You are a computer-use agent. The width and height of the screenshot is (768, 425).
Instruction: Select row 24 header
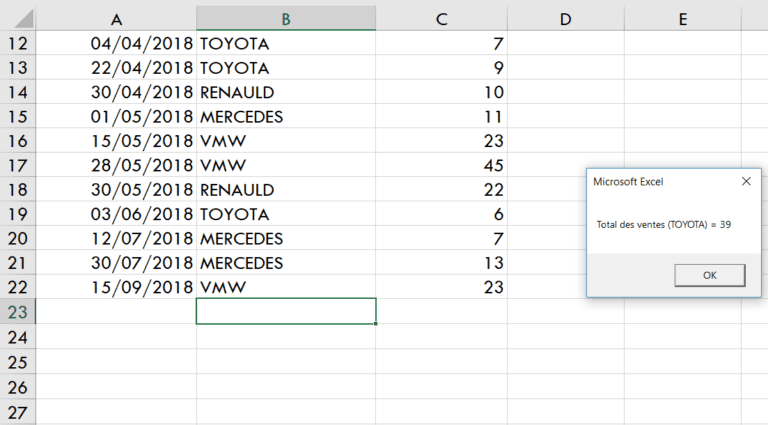(x=18, y=337)
